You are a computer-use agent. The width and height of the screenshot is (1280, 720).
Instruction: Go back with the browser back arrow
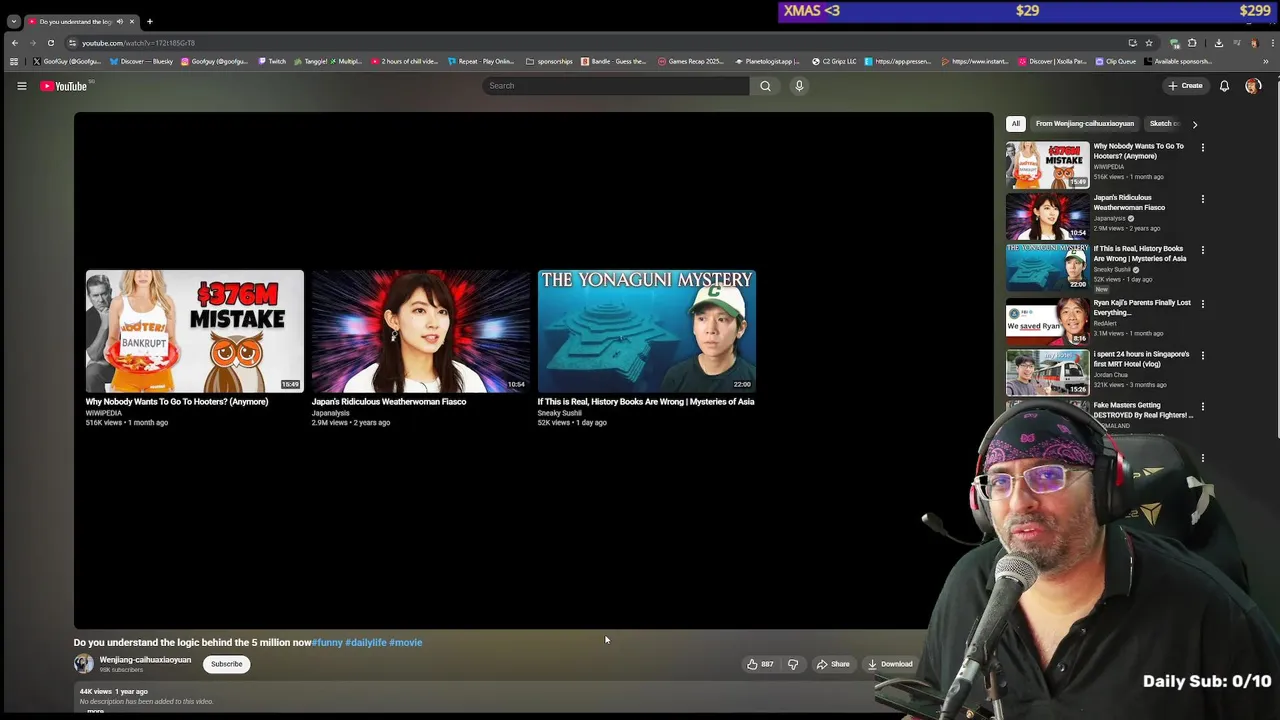tap(14, 43)
